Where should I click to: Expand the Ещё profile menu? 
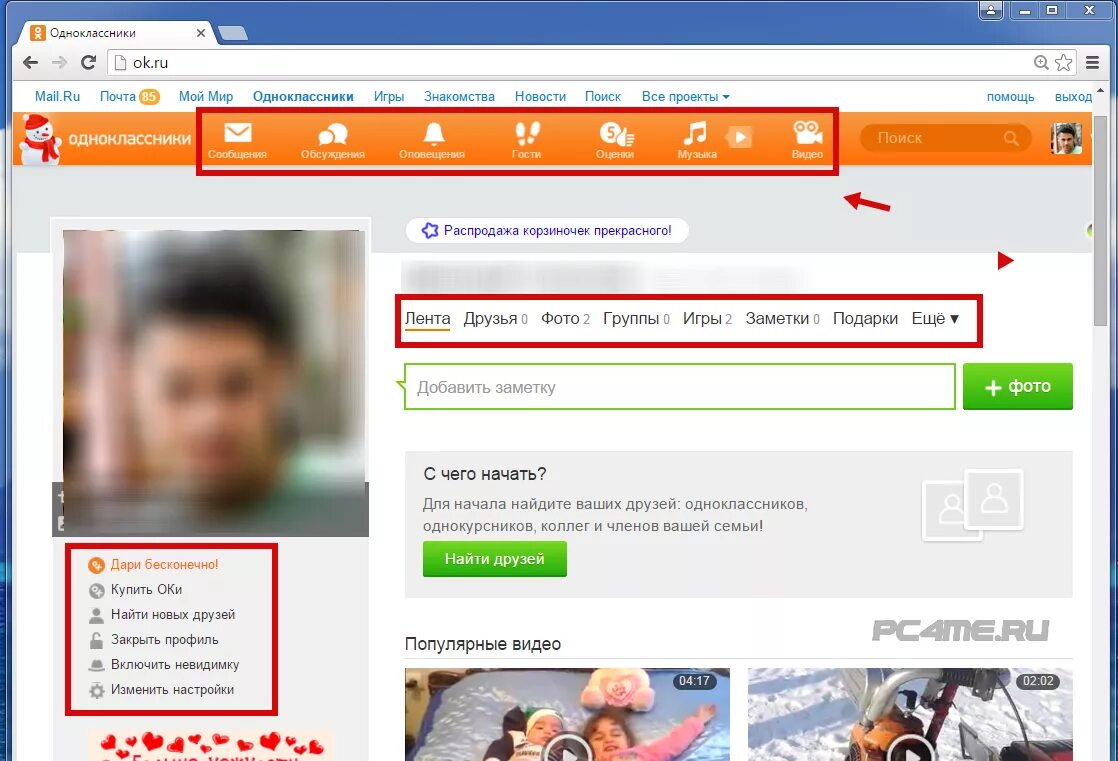(x=935, y=318)
